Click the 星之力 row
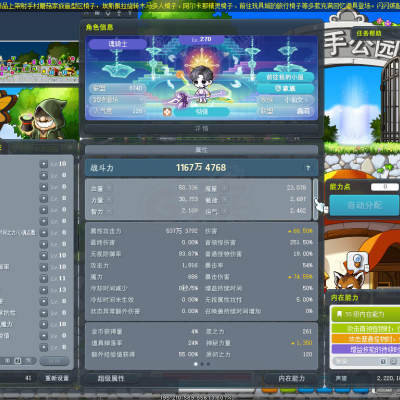 pos(259,332)
